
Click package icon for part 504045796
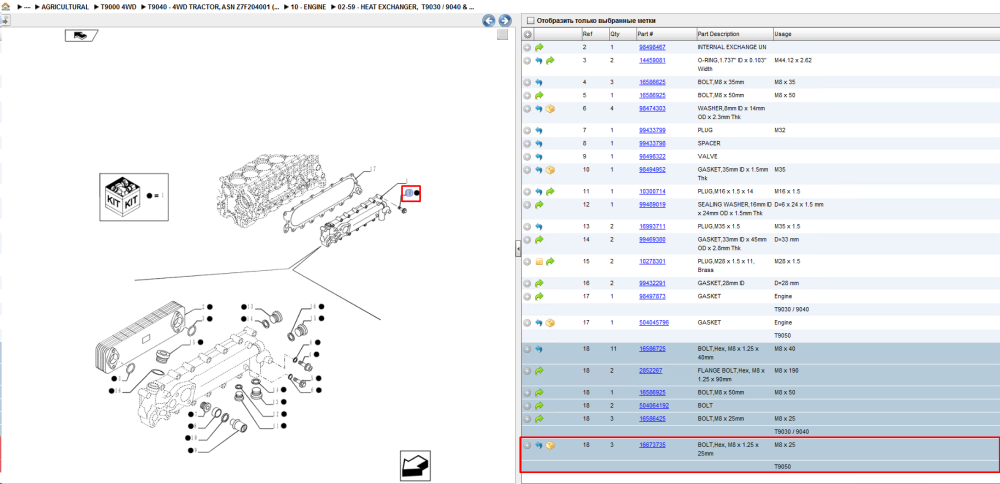click(550, 323)
